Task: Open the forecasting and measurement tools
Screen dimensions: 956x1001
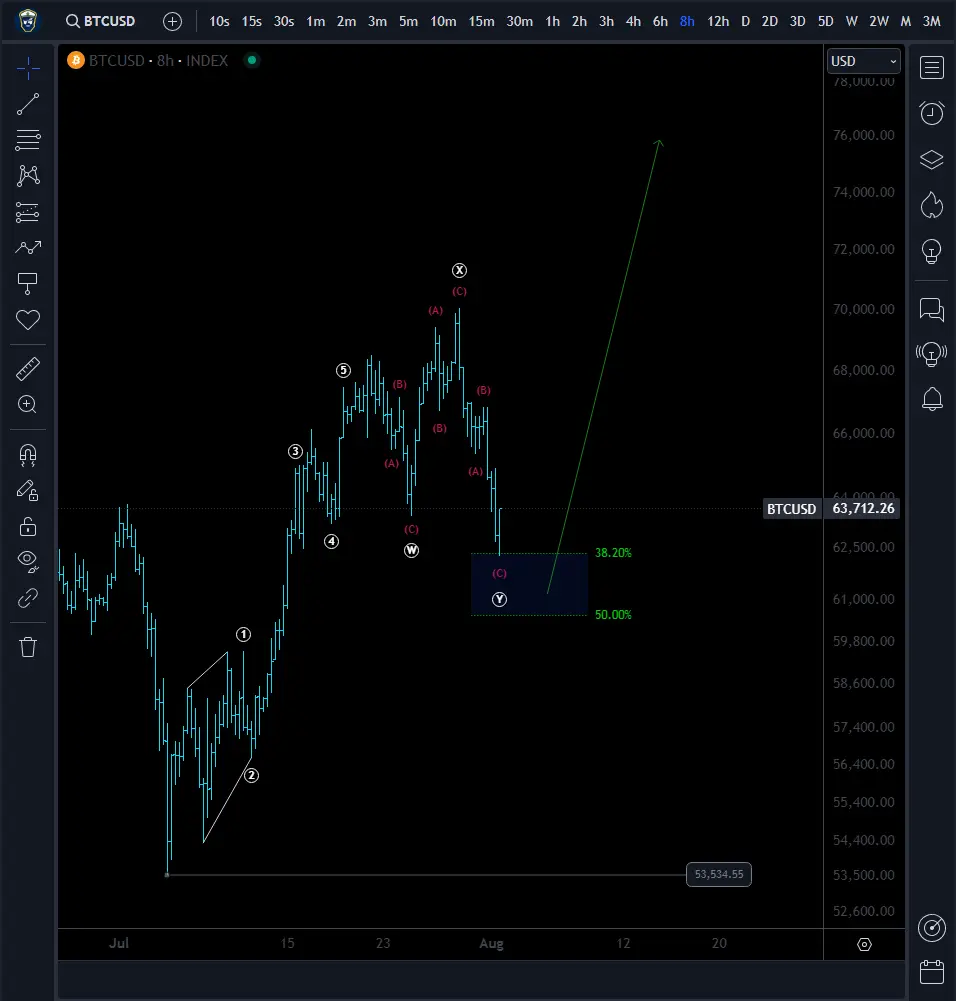Action: tap(28, 212)
